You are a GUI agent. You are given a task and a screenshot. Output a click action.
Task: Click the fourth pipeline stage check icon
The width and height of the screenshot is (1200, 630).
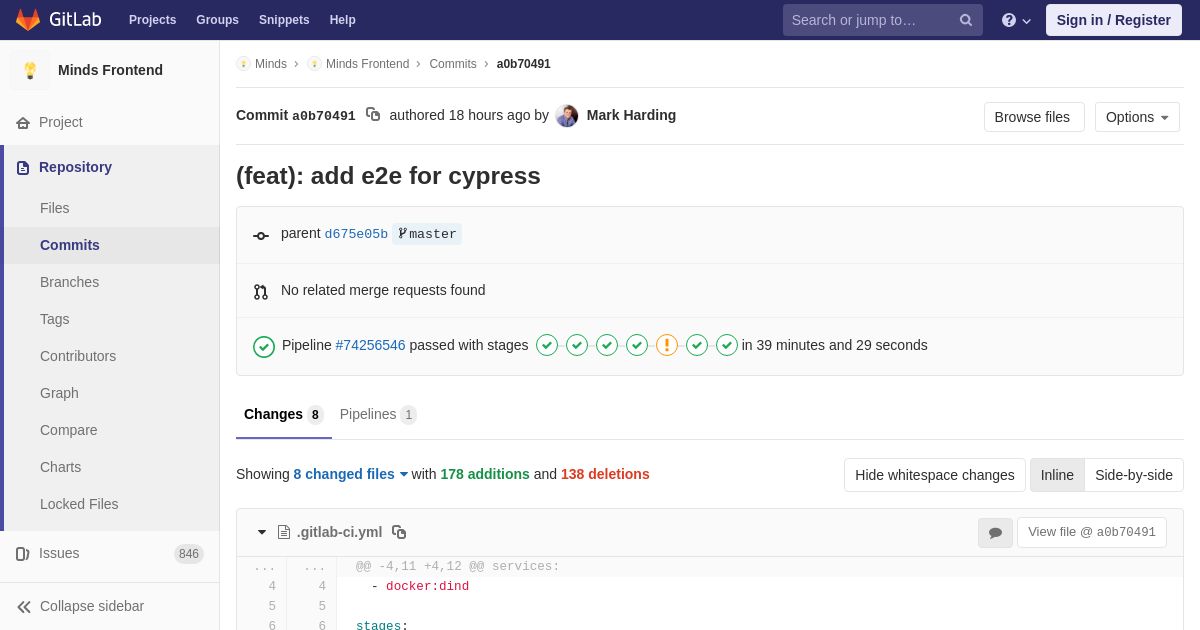coord(637,345)
